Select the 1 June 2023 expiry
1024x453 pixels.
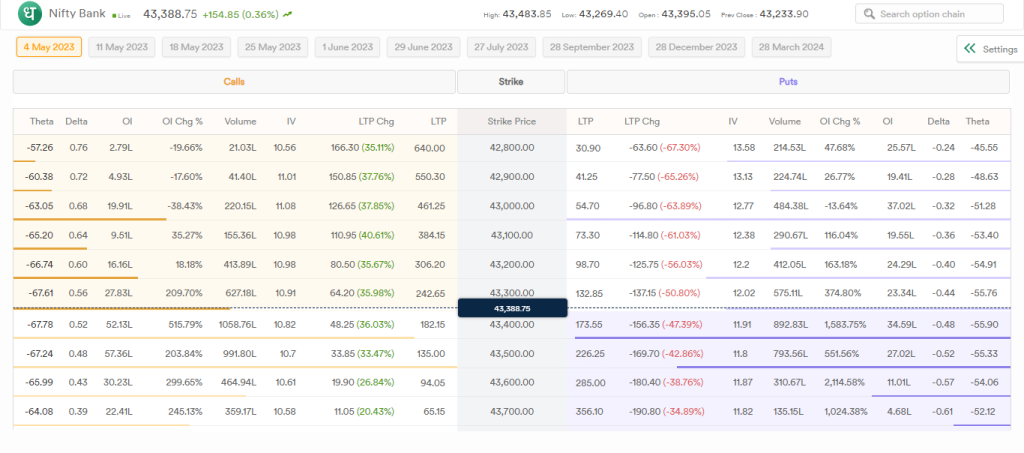(347, 47)
